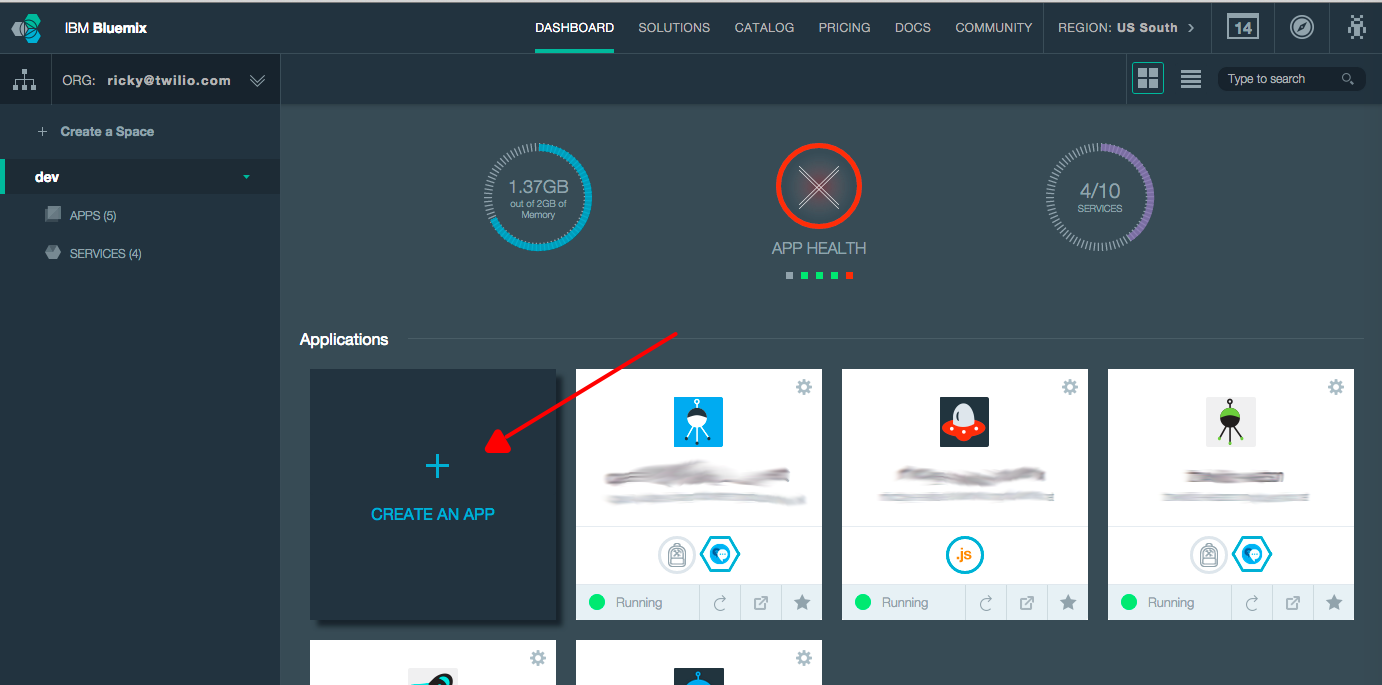Viewport: 1382px width, 685px height.
Task: Open settings gear on the red UFO app card
Action: (x=1070, y=387)
